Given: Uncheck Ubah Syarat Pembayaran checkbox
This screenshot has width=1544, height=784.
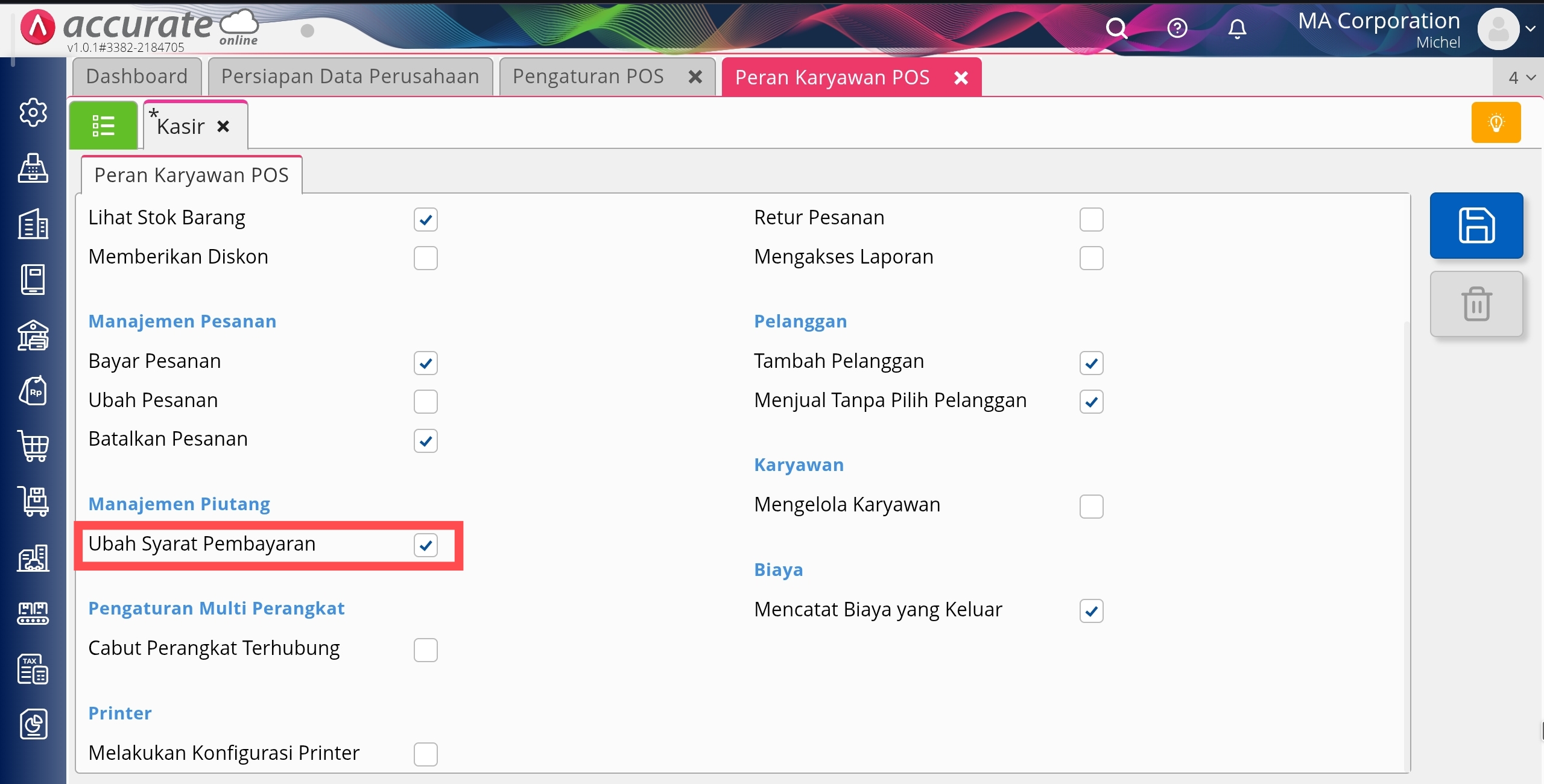Looking at the screenshot, I should pos(425,545).
